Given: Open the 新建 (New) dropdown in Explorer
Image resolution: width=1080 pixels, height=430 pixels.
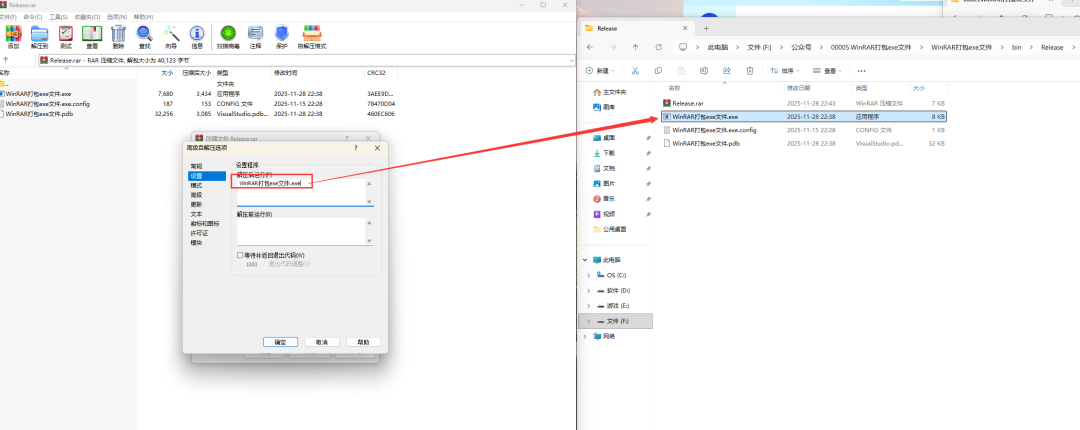Looking at the screenshot, I should (601, 70).
